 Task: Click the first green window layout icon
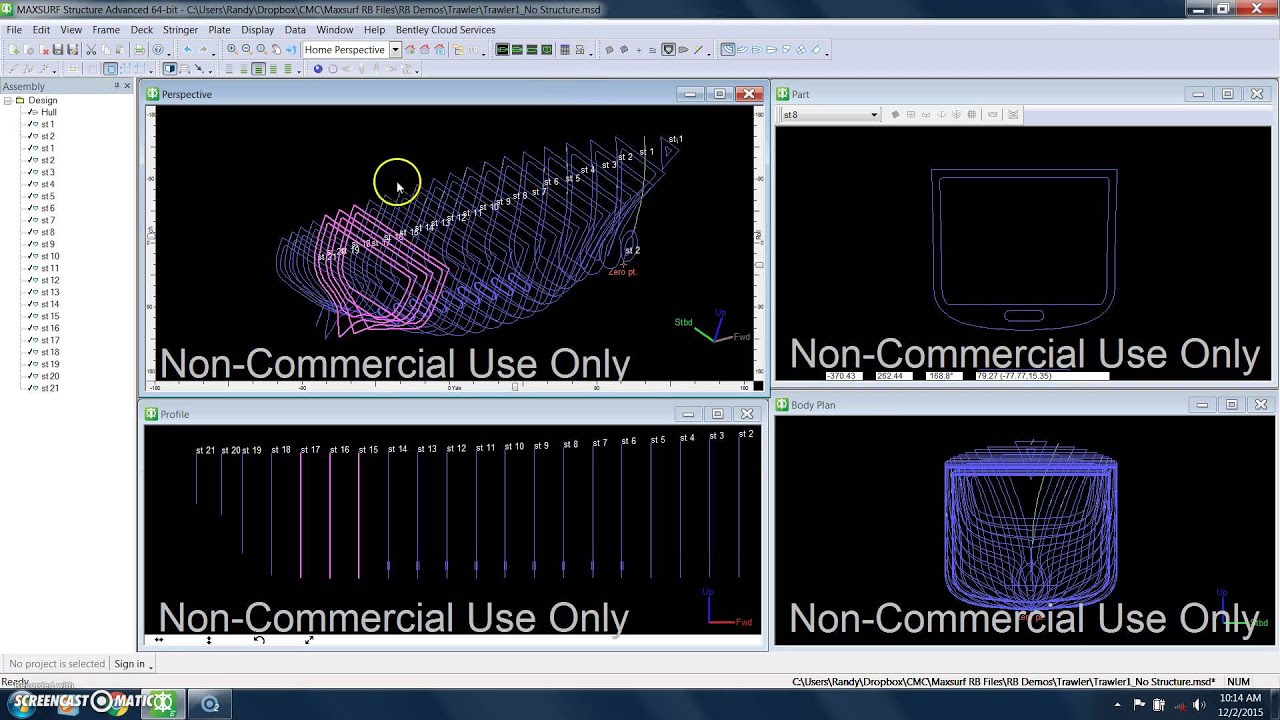[x=502, y=49]
